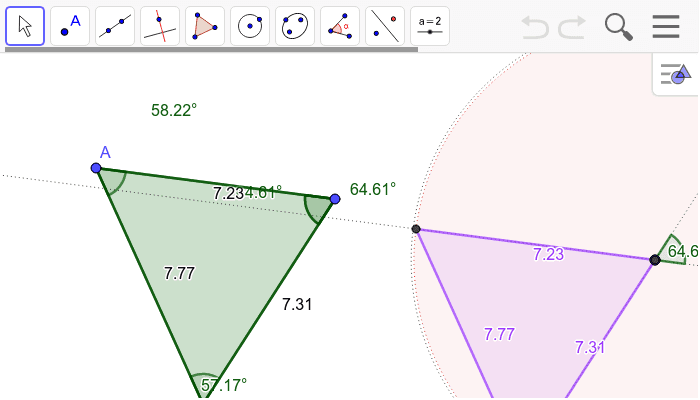Viewport: 700px width, 400px height.
Task: Click label A above the blue point
Action: (105, 153)
